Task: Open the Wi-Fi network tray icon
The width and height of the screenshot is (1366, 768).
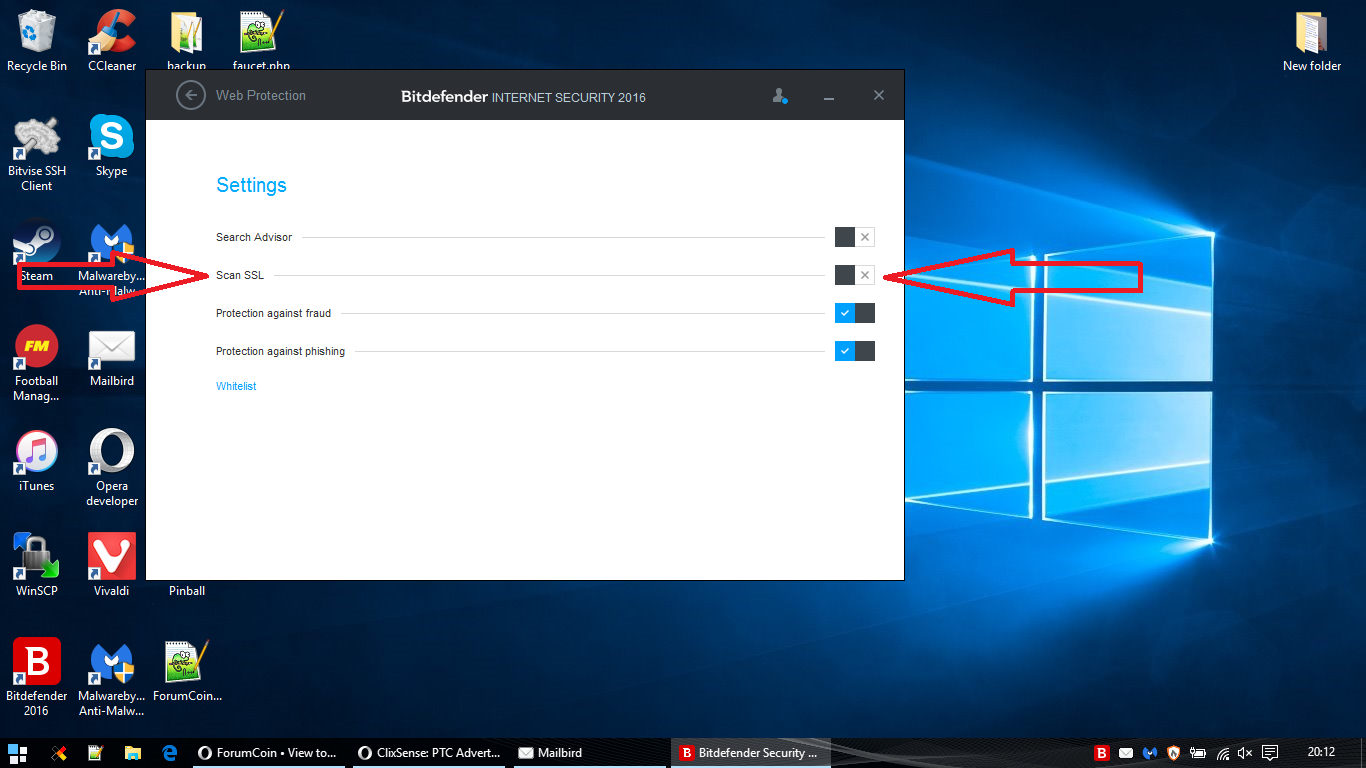Action: [1222, 753]
